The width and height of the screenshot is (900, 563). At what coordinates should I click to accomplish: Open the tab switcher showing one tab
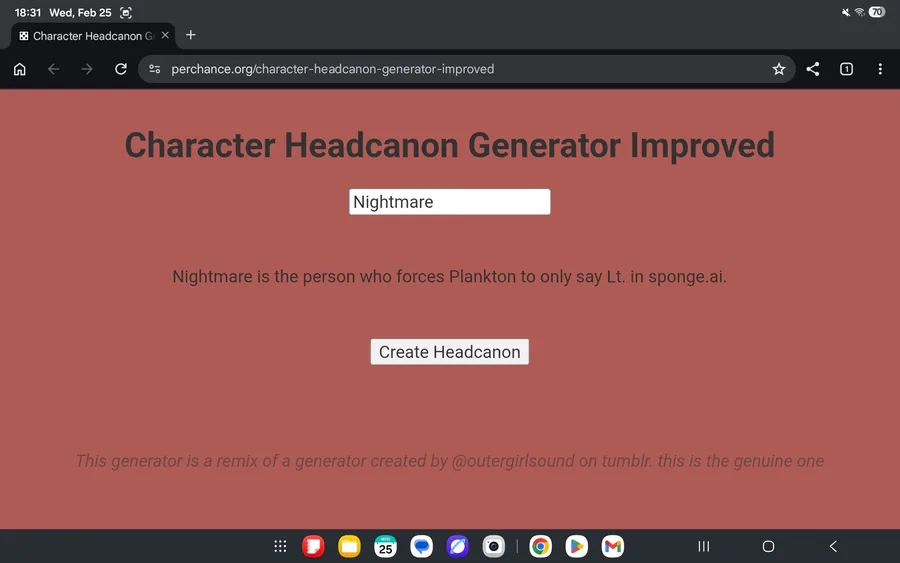pyautogui.click(x=846, y=69)
